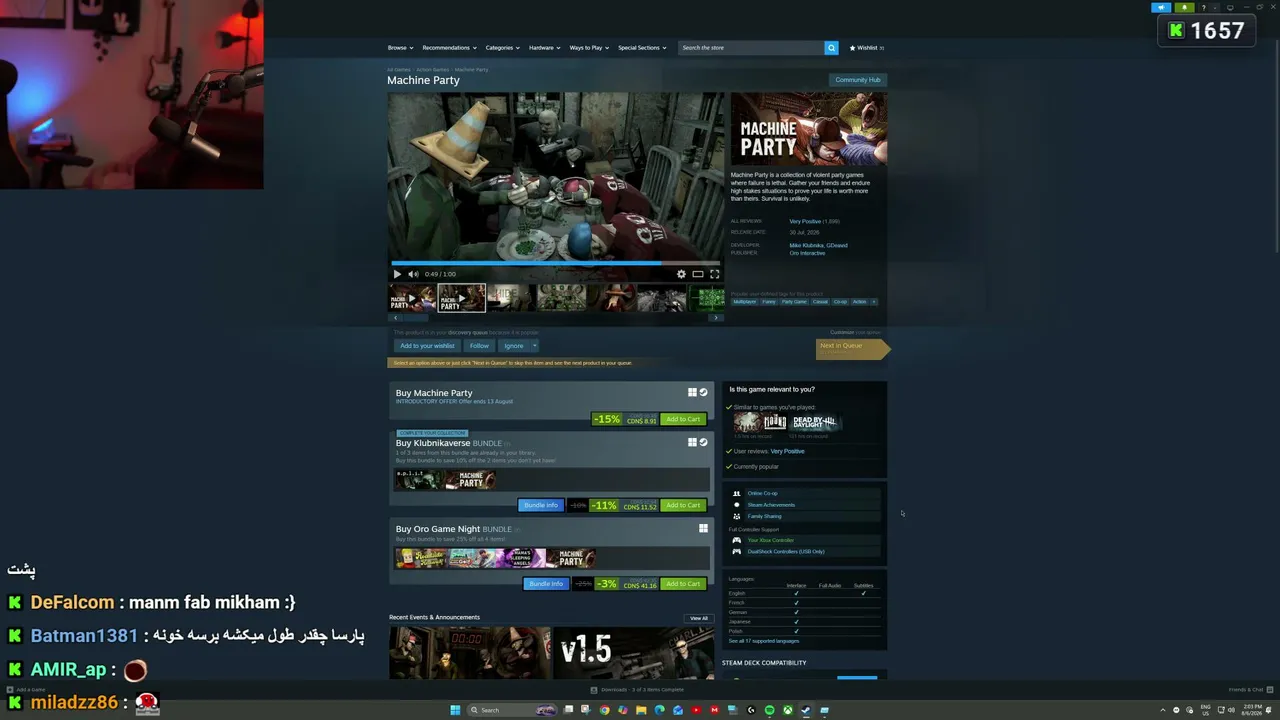This screenshot has height=720, width=1280.
Task: Open the Wishlist link
Action: (866, 48)
